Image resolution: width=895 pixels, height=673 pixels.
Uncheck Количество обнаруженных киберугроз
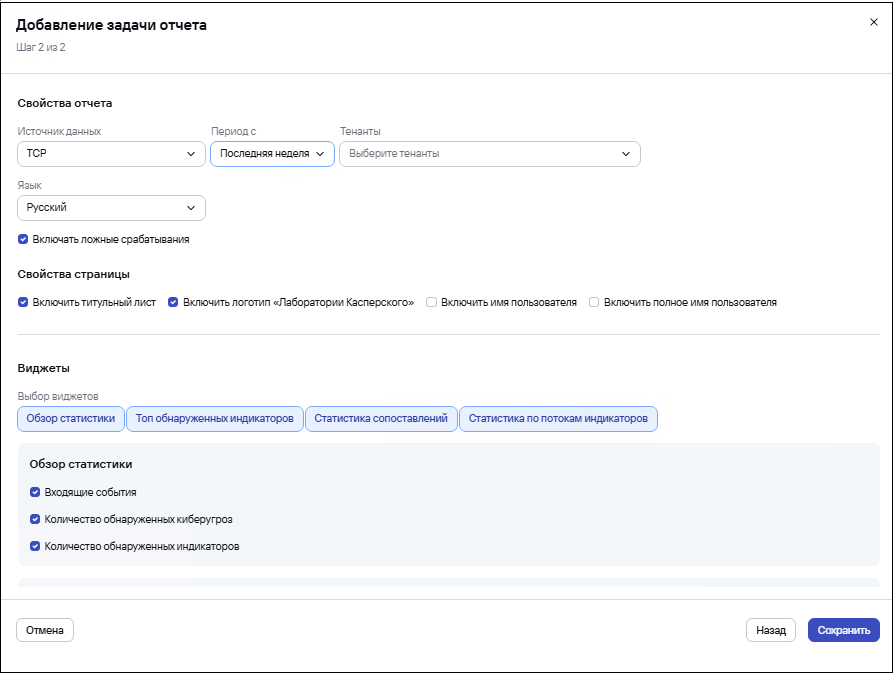[x=35, y=519]
